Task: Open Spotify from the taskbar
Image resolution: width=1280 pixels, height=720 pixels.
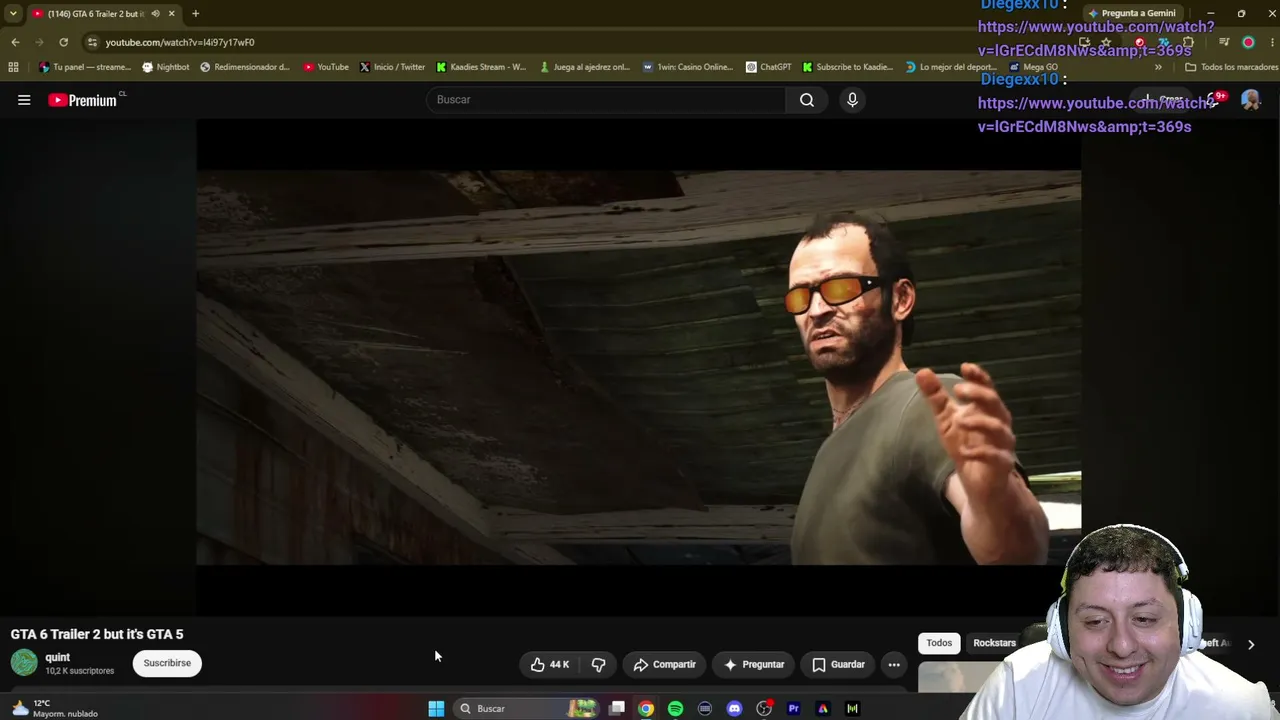Action: tap(675, 708)
